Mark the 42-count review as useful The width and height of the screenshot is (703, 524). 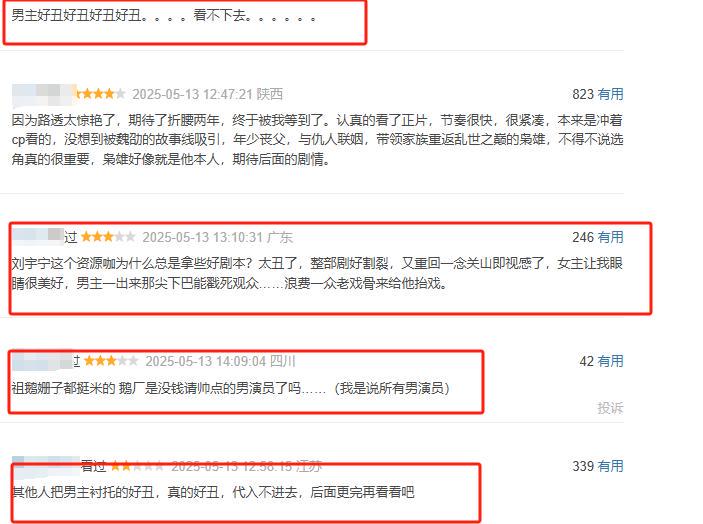coord(610,361)
